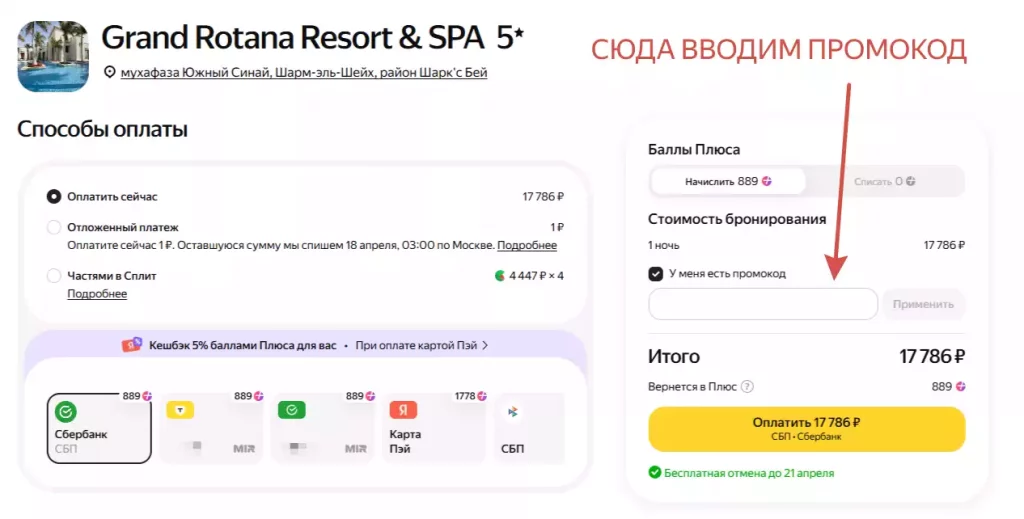Switch to 'Начислить 889' tab

coord(727,181)
